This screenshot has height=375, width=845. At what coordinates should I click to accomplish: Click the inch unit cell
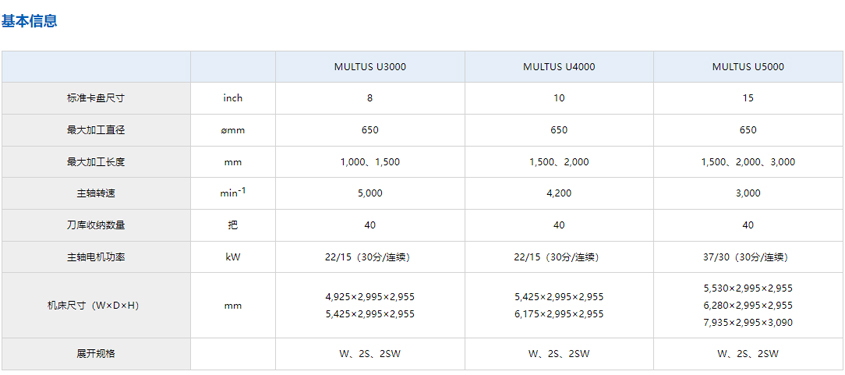(x=233, y=98)
